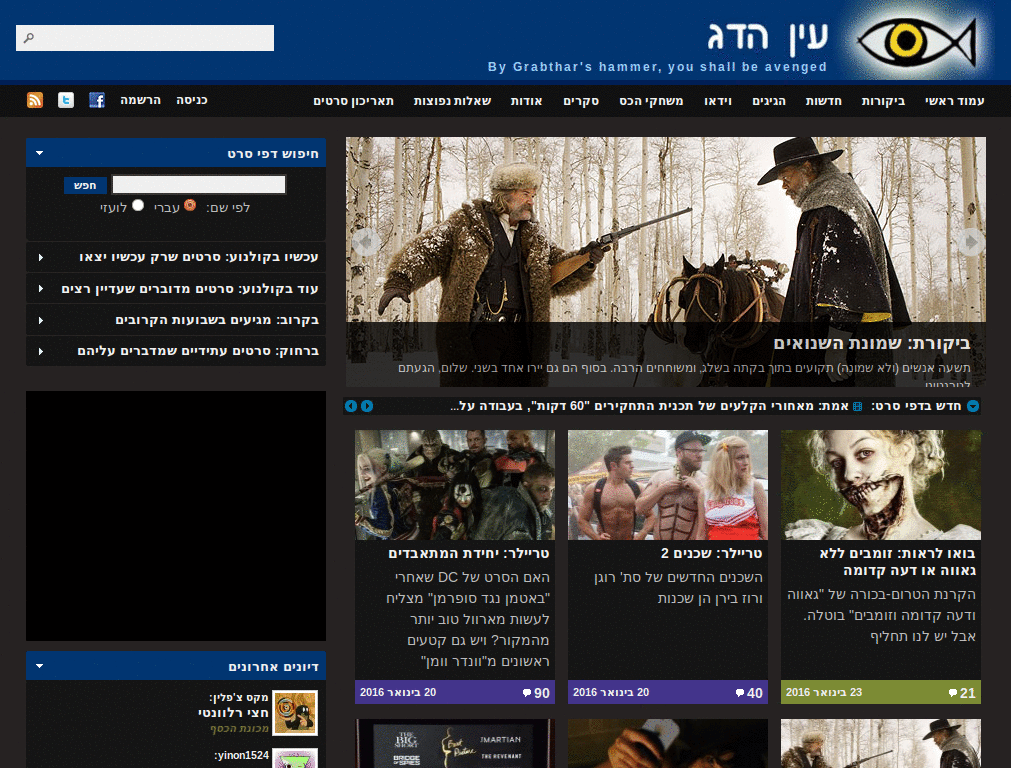Image resolution: width=1024 pixels, height=768 pixels.
Task: Open the zombie woman thumbnail
Action: [880, 485]
